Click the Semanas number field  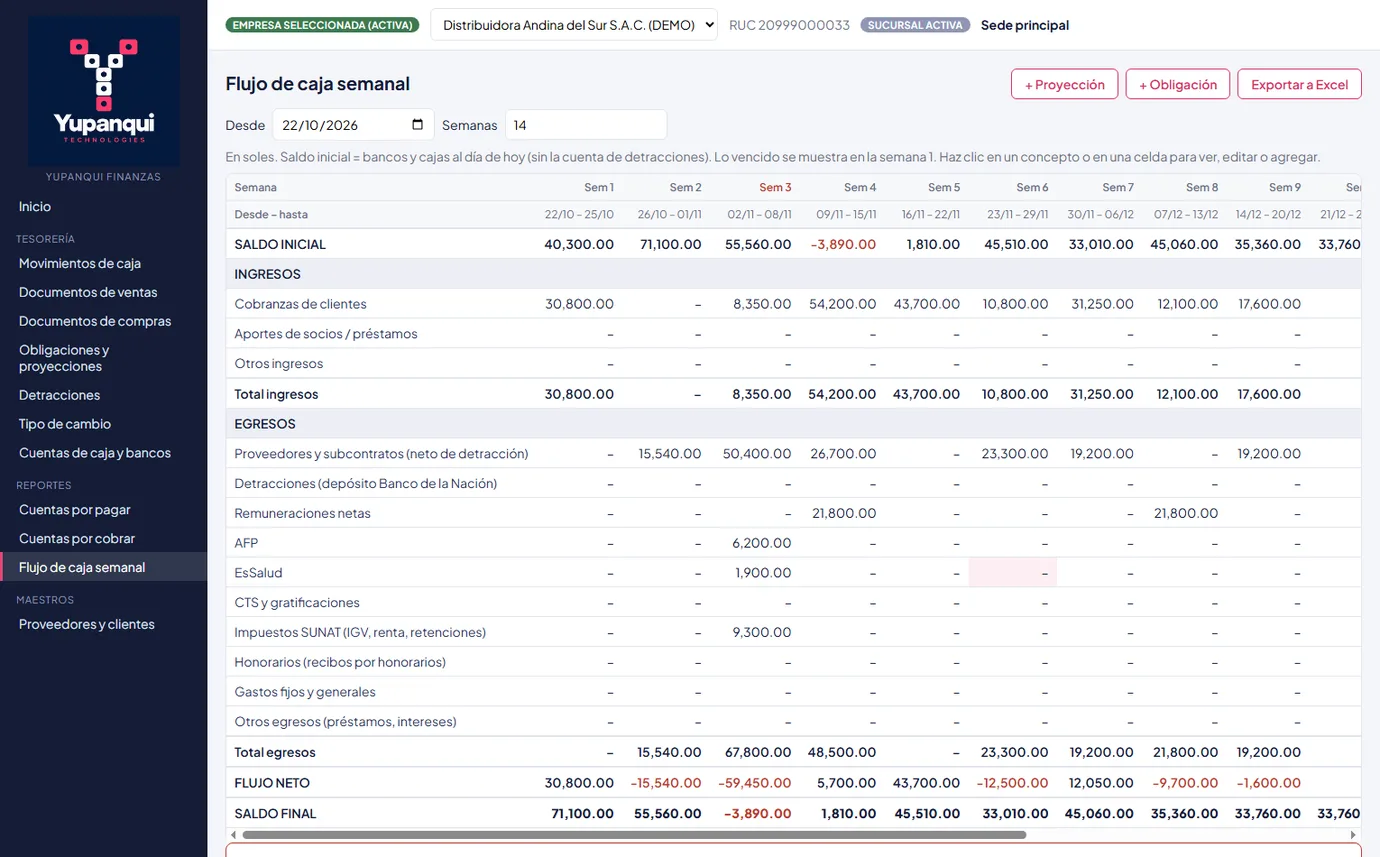click(x=586, y=125)
